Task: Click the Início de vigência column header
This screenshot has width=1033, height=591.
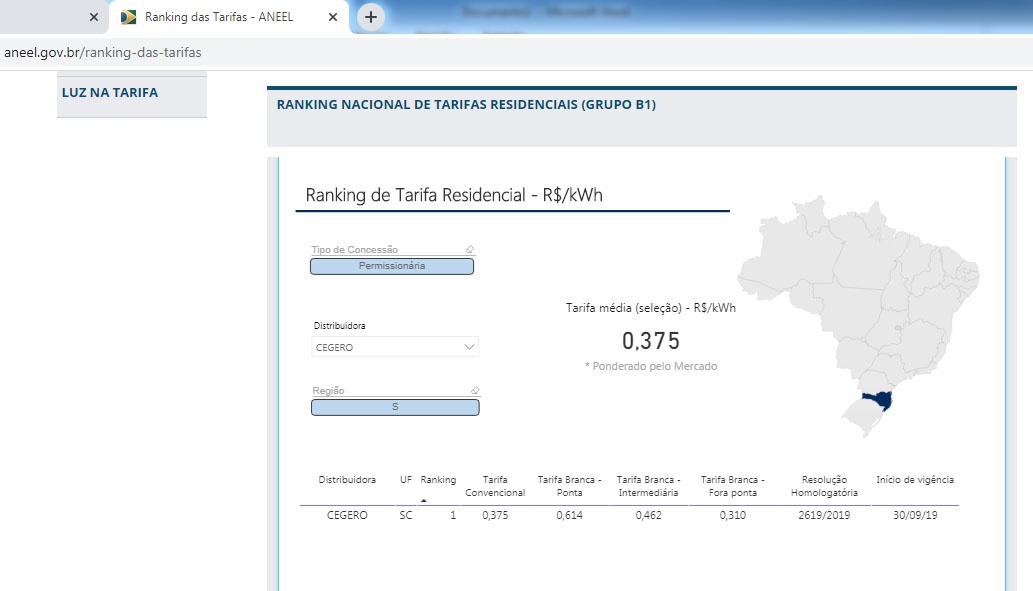Action: coord(914,480)
